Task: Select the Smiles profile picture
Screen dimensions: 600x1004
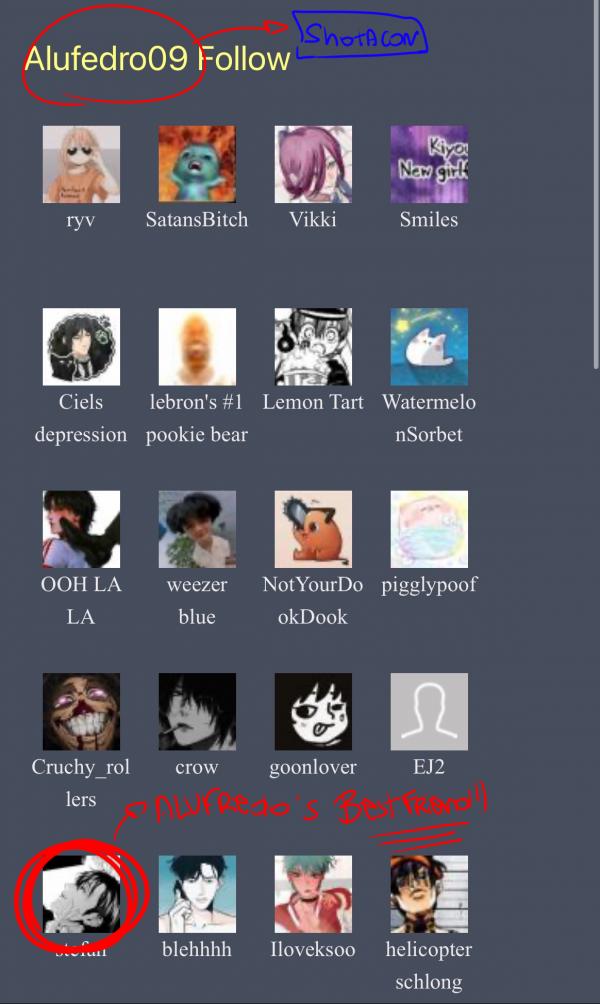Action: click(x=429, y=165)
